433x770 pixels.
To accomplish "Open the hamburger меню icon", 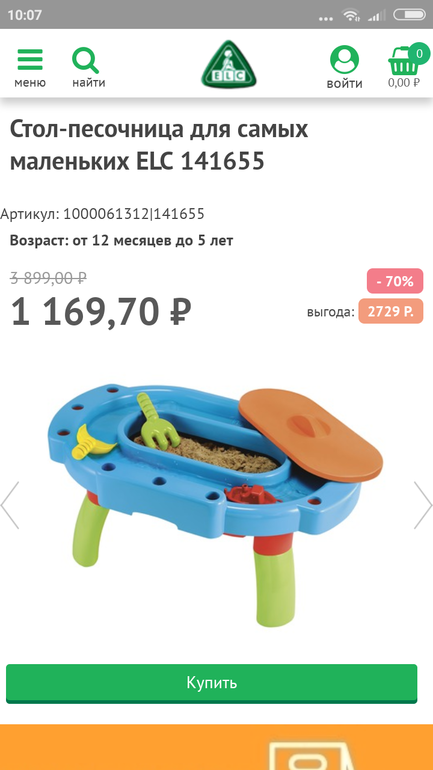I will coord(30,59).
